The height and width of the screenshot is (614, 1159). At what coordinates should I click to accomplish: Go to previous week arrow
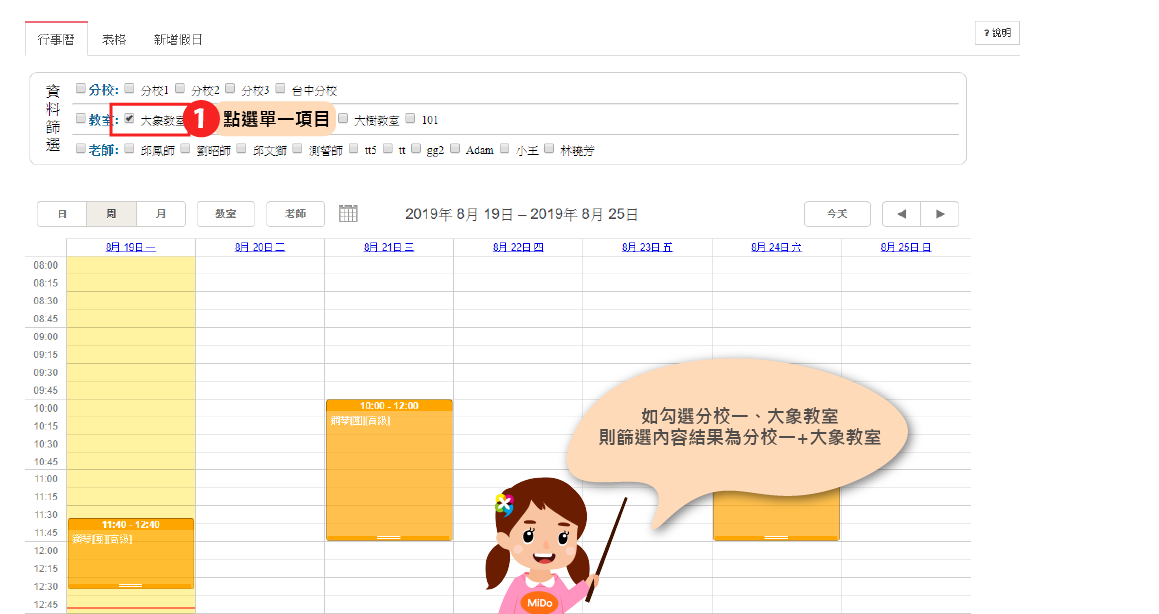pyautogui.click(x=901, y=214)
